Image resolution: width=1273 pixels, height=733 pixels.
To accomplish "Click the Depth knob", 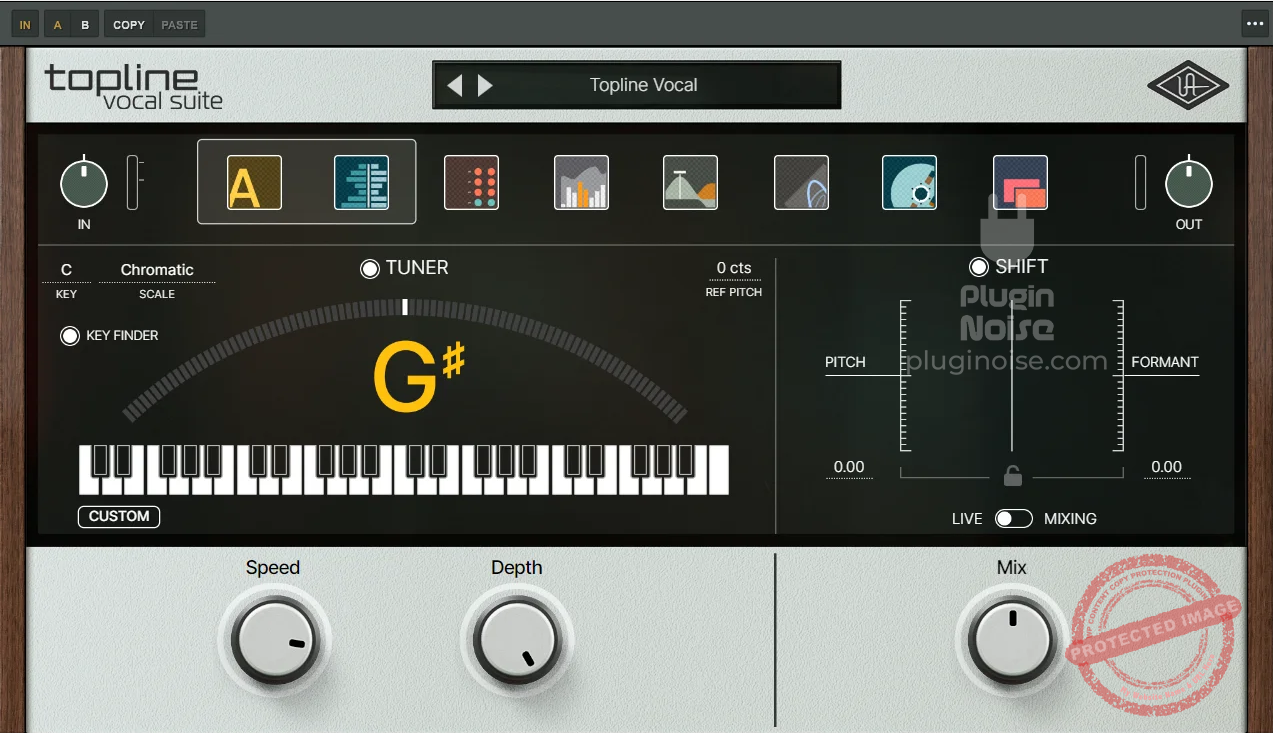I will click(517, 641).
